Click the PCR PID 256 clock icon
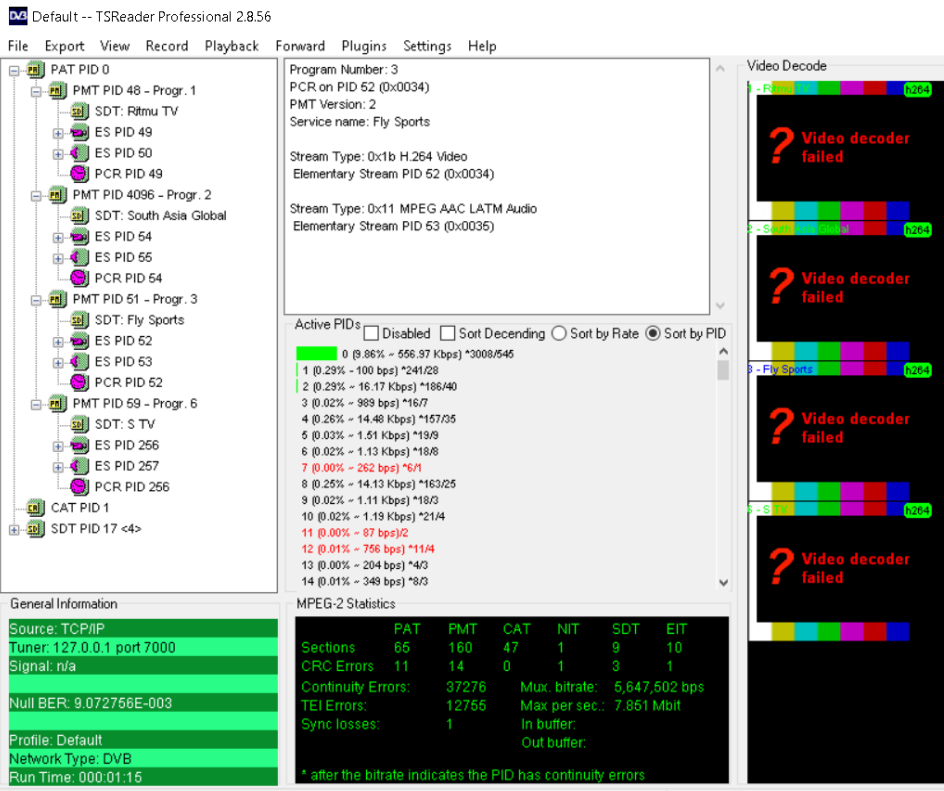Screen dimensions: 944x791 (79, 487)
